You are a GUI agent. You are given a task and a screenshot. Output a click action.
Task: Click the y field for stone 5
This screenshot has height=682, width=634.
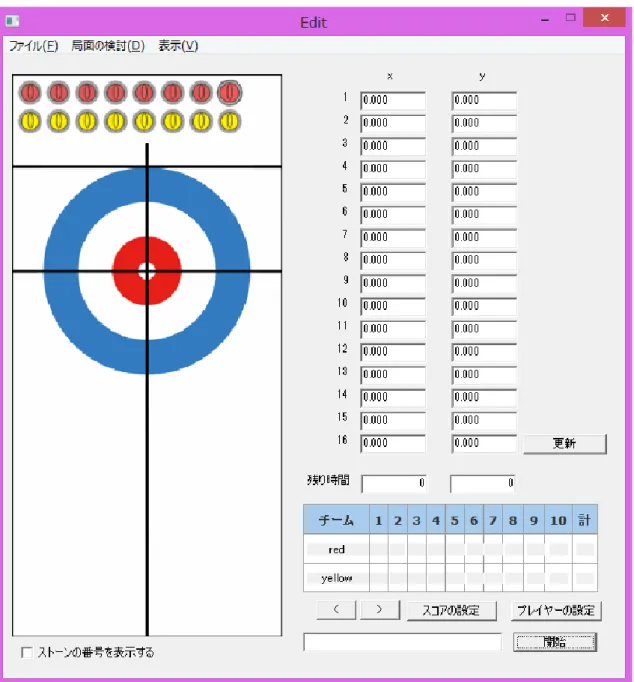[x=484, y=192]
